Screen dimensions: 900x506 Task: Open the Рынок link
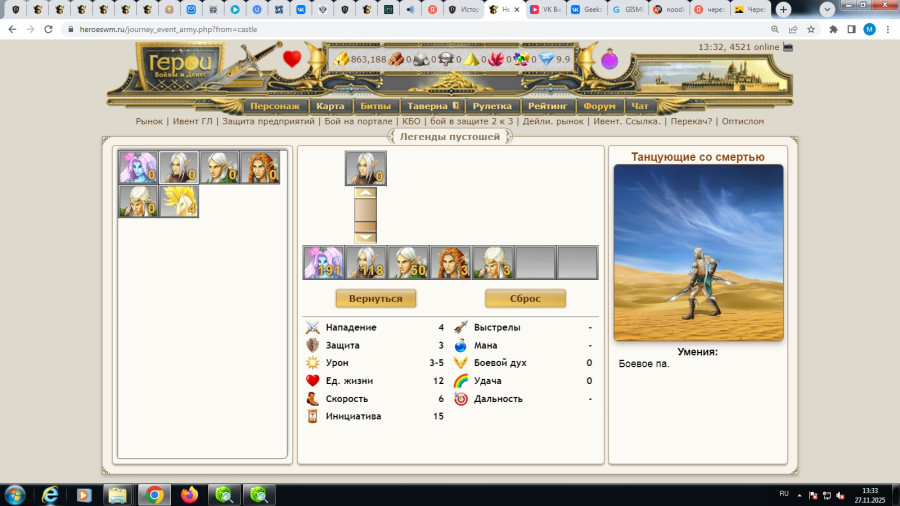pos(149,121)
